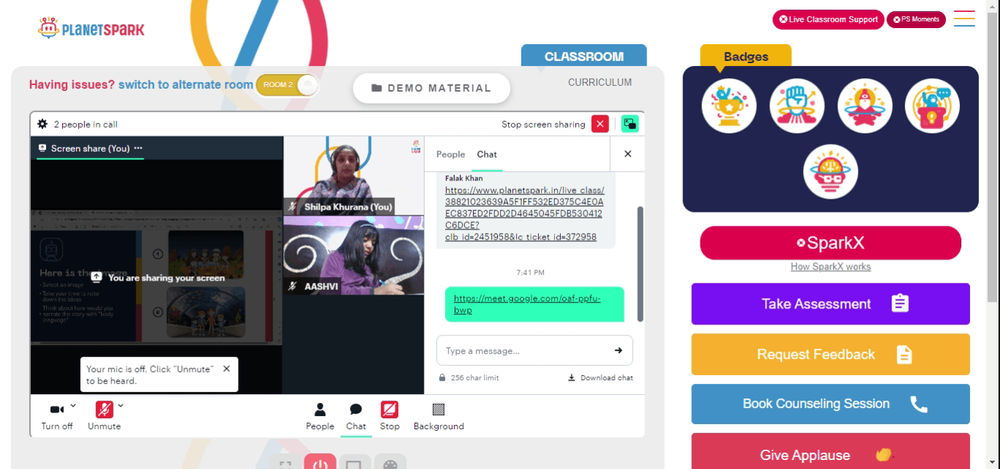Select the speaker podium badge

pyautogui.click(x=932, y=106)
